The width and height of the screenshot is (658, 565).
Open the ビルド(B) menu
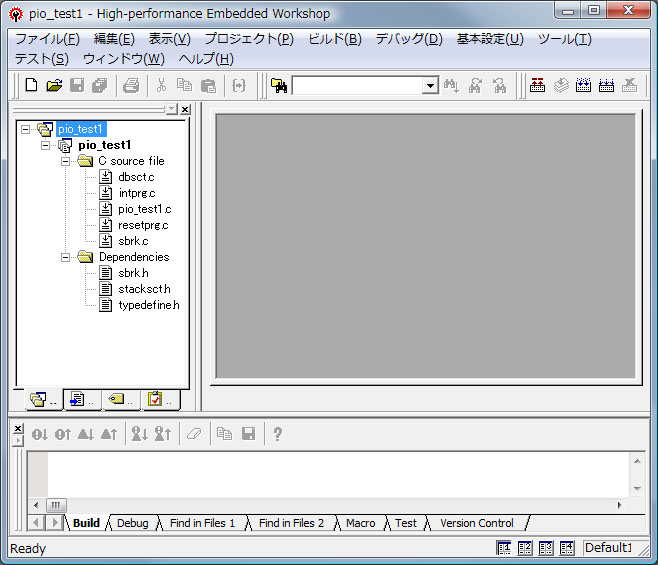tap(335, 39)
